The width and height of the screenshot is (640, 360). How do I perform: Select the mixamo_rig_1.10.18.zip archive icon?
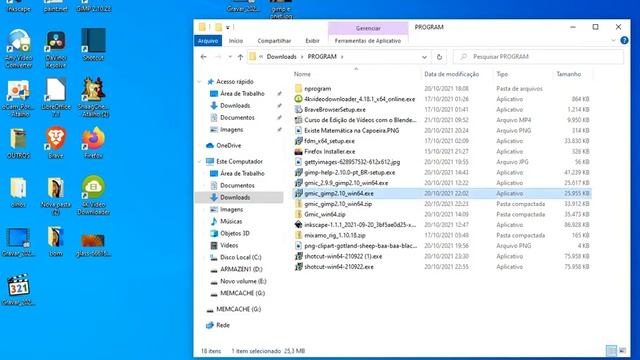click(x=298, y=235)
